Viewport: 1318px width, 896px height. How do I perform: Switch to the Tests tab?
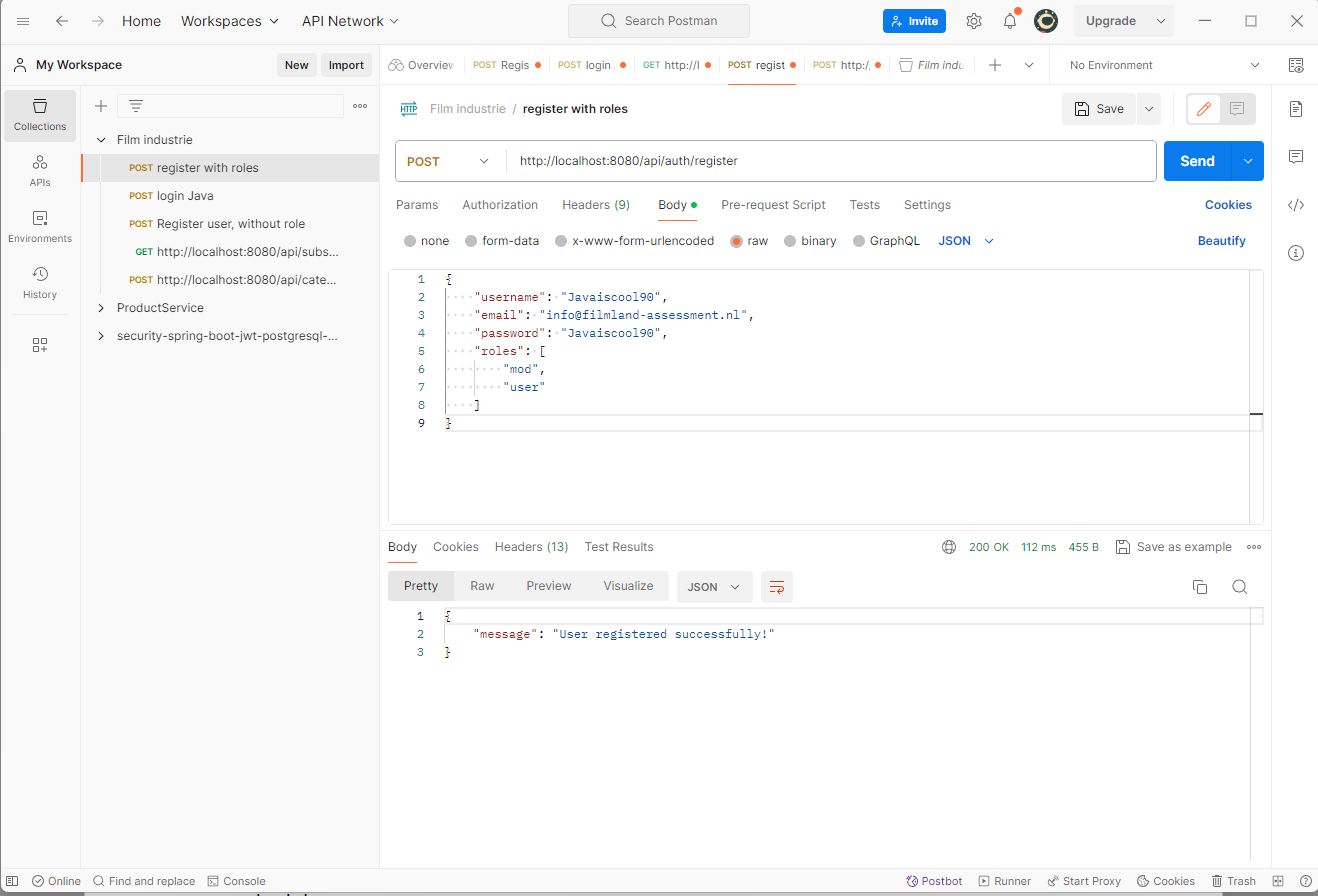coord(865,205)
